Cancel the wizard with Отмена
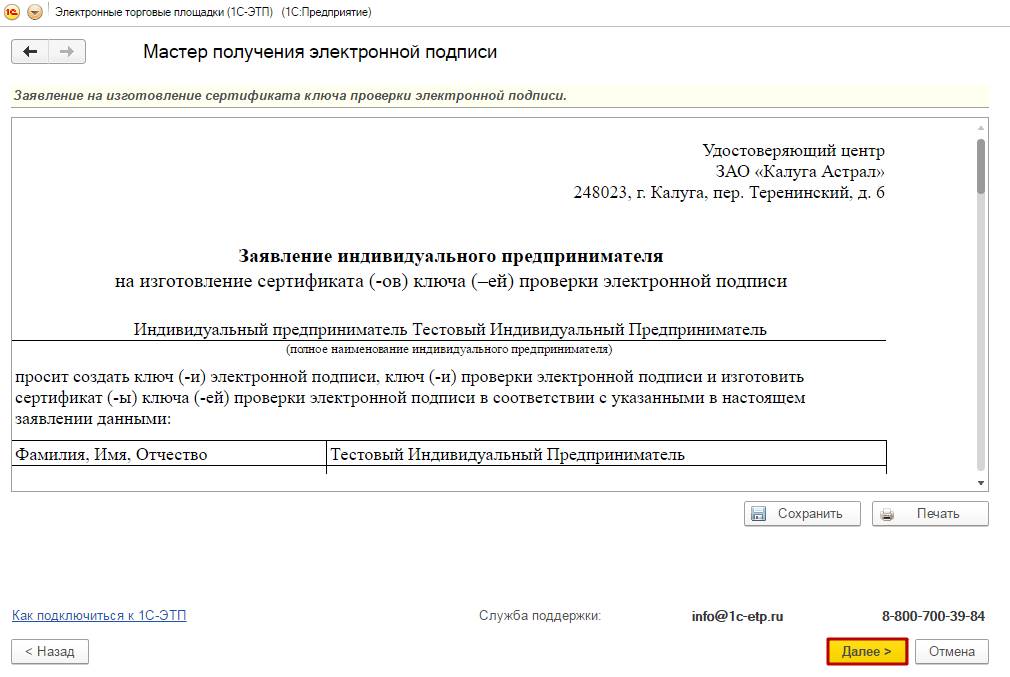This screenshot has height=677, width=1010. 951,651
